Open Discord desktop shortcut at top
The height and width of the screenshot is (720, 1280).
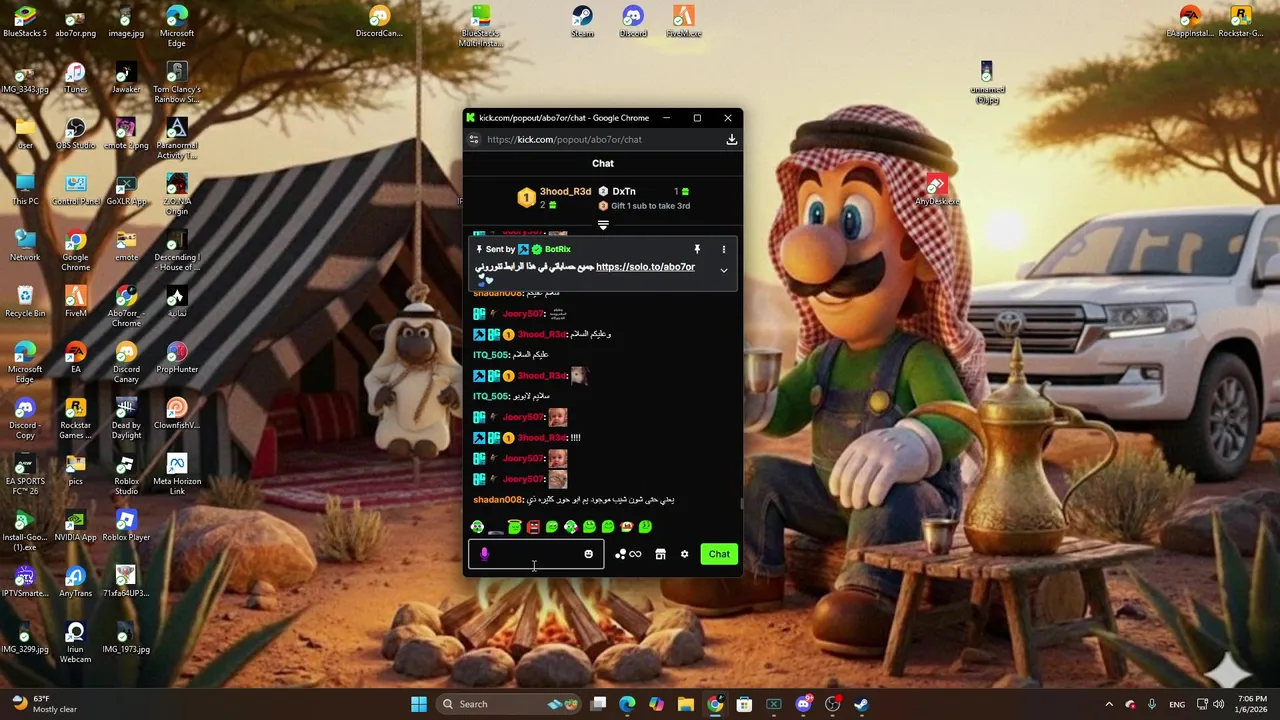coord(633,22)
